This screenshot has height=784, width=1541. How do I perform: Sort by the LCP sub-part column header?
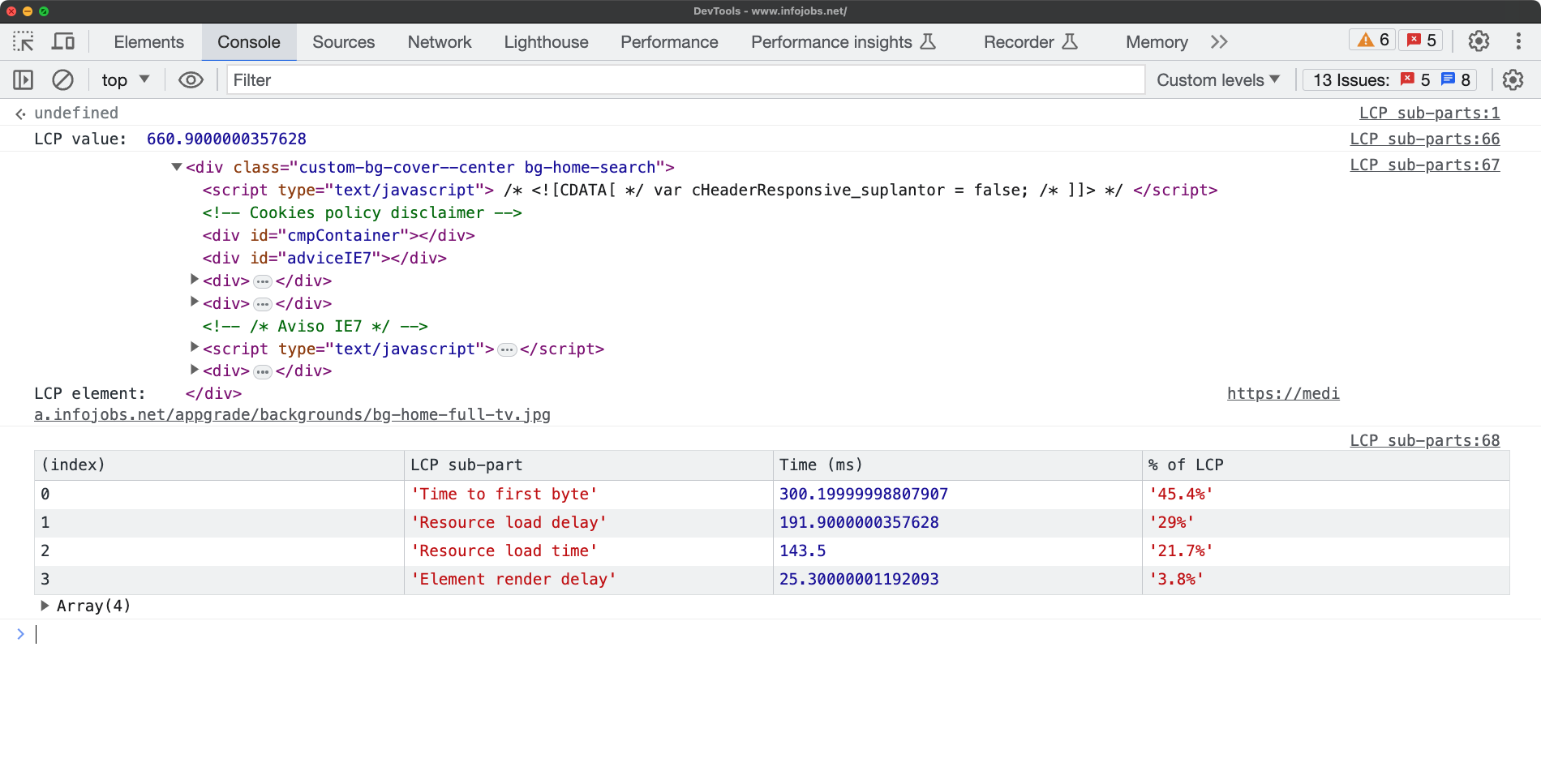click(x=589, y=465)
